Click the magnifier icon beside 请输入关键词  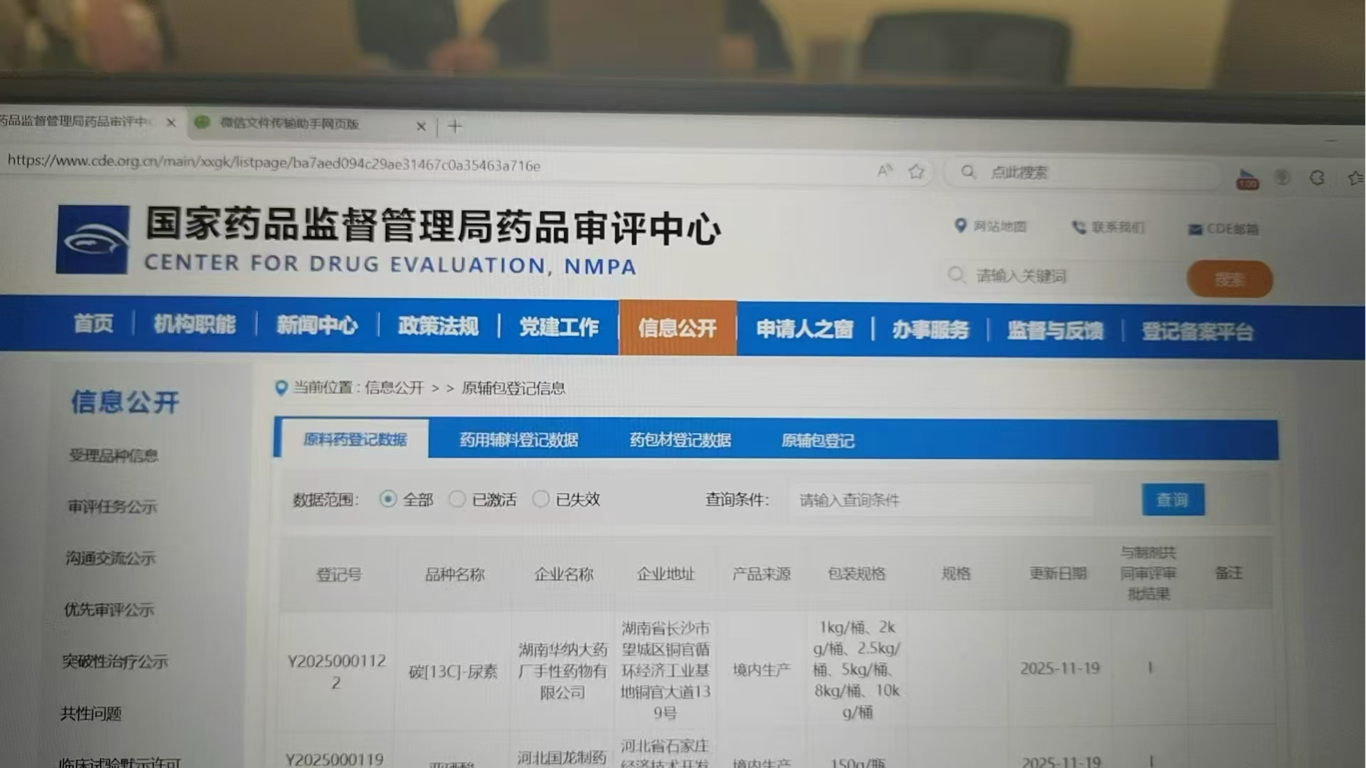tap(957, 275)
